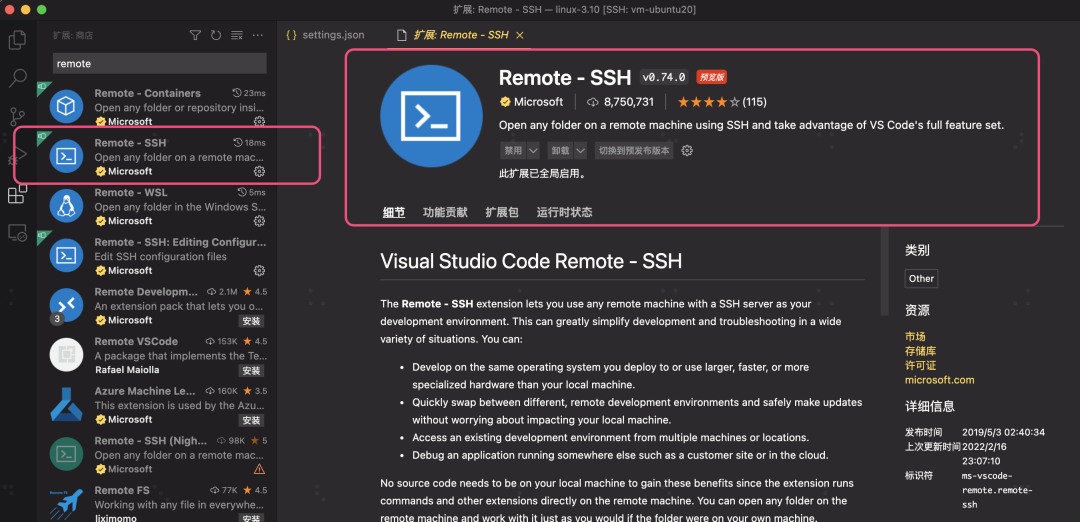Open the manage gear for Remote - WSL
This screenshot has height=522, width=1080.
(x=259, y=221)
